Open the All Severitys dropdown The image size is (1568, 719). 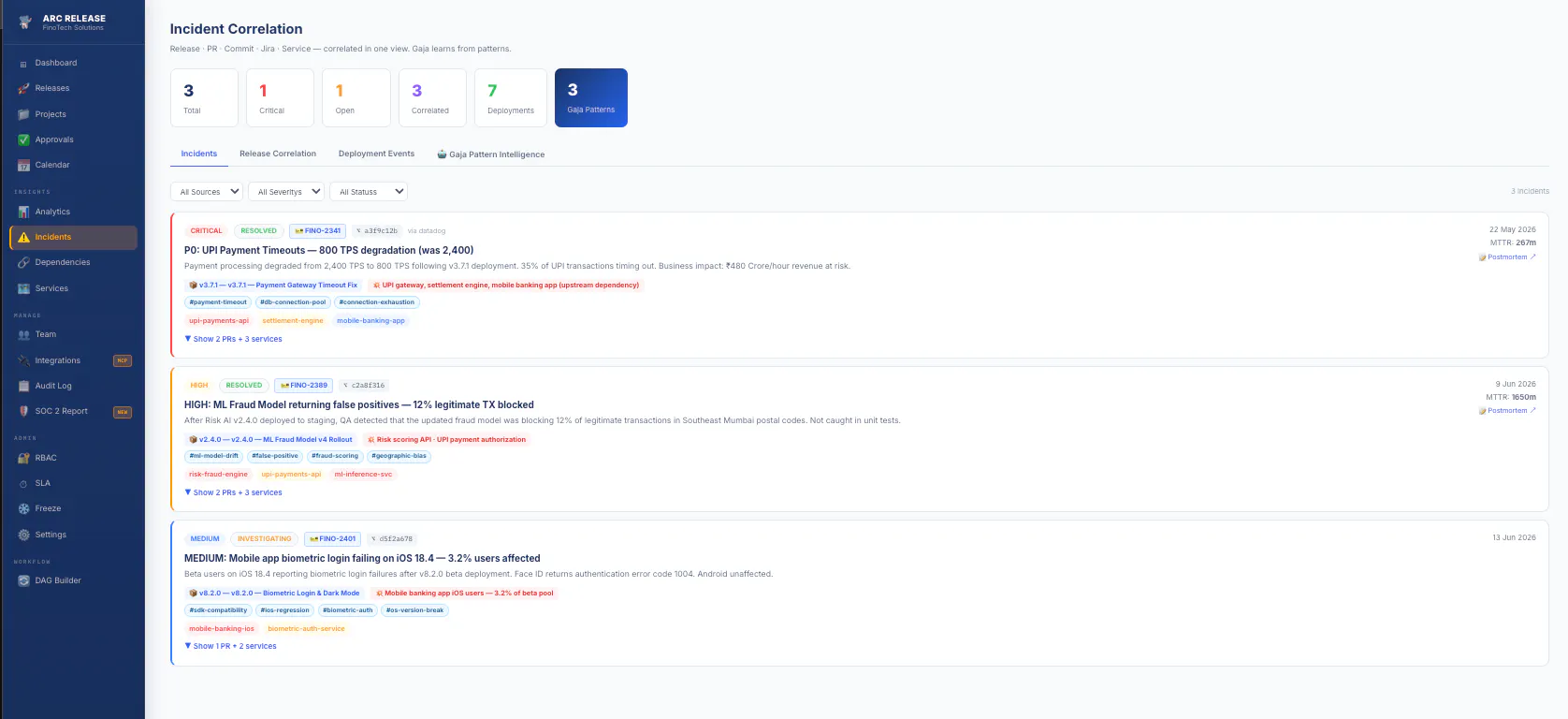286,191
